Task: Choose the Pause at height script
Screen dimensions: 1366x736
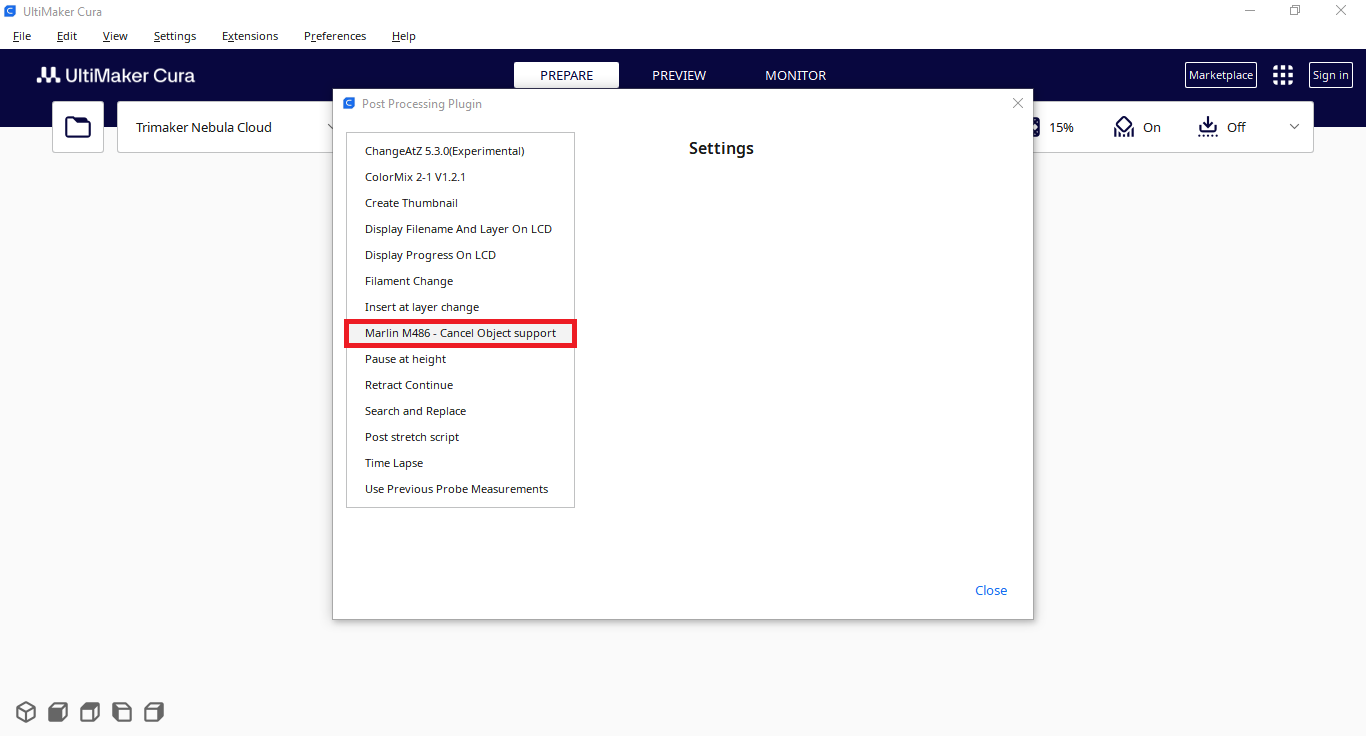Action: pos(406,359)
